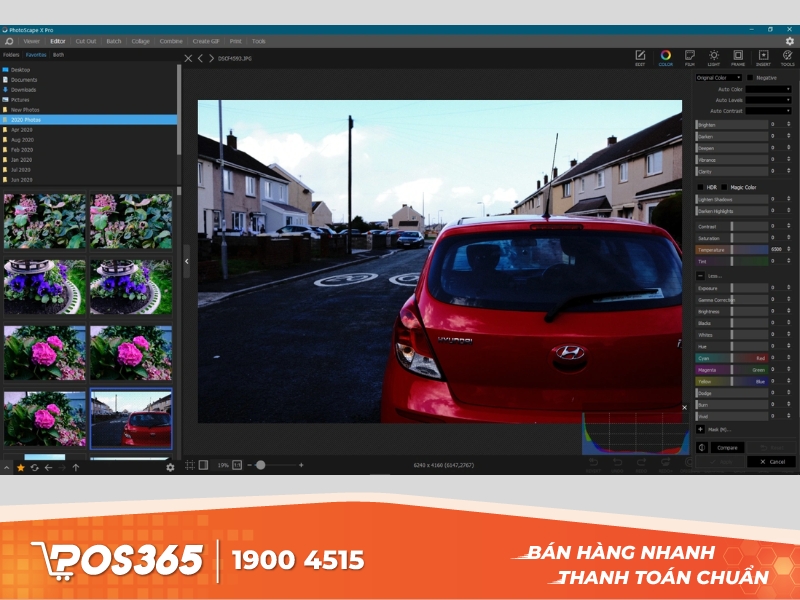
Task: Click the Compare button
Action: tap(727, 448)
